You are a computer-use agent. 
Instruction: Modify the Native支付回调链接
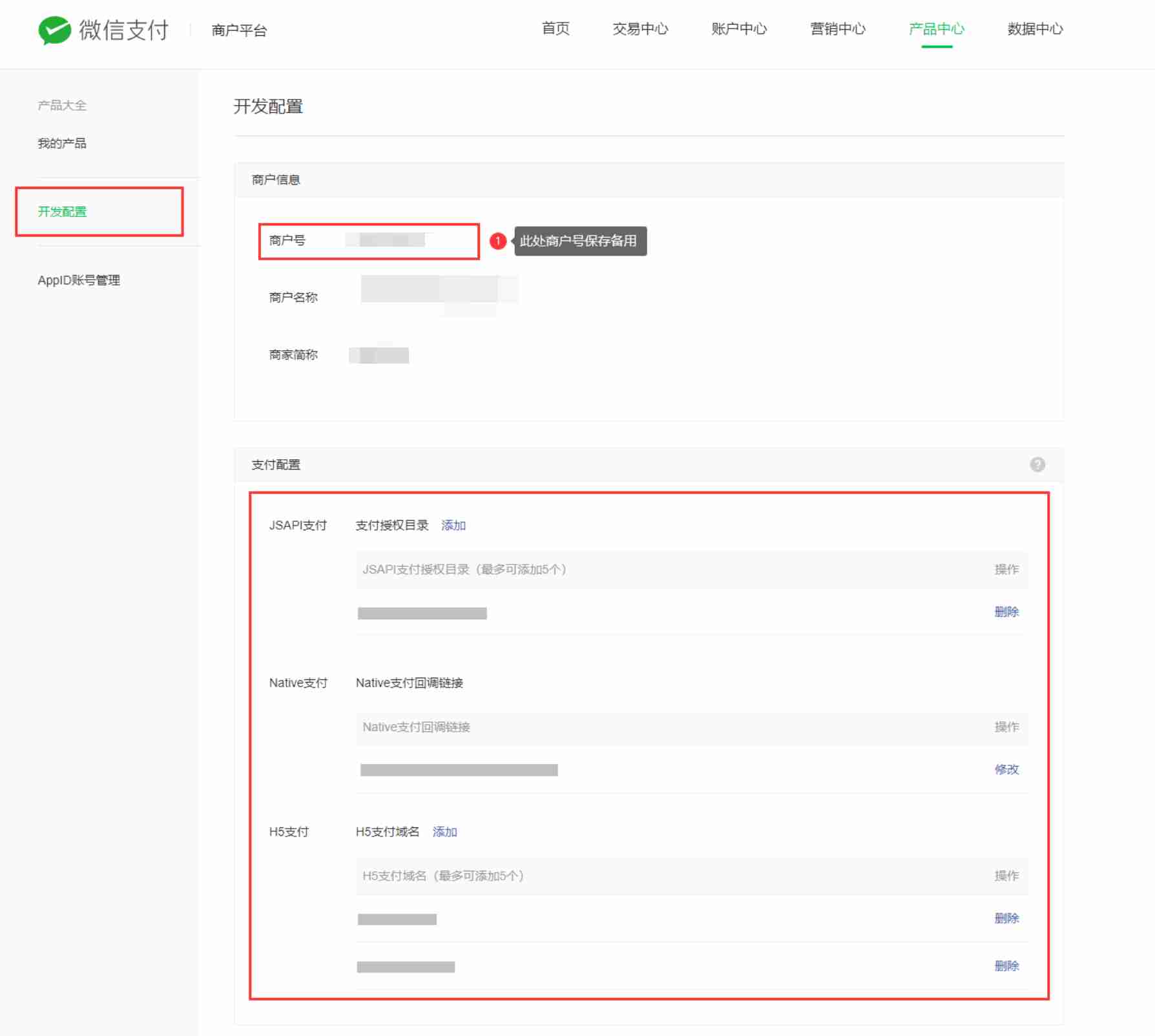coord(1006,769)
